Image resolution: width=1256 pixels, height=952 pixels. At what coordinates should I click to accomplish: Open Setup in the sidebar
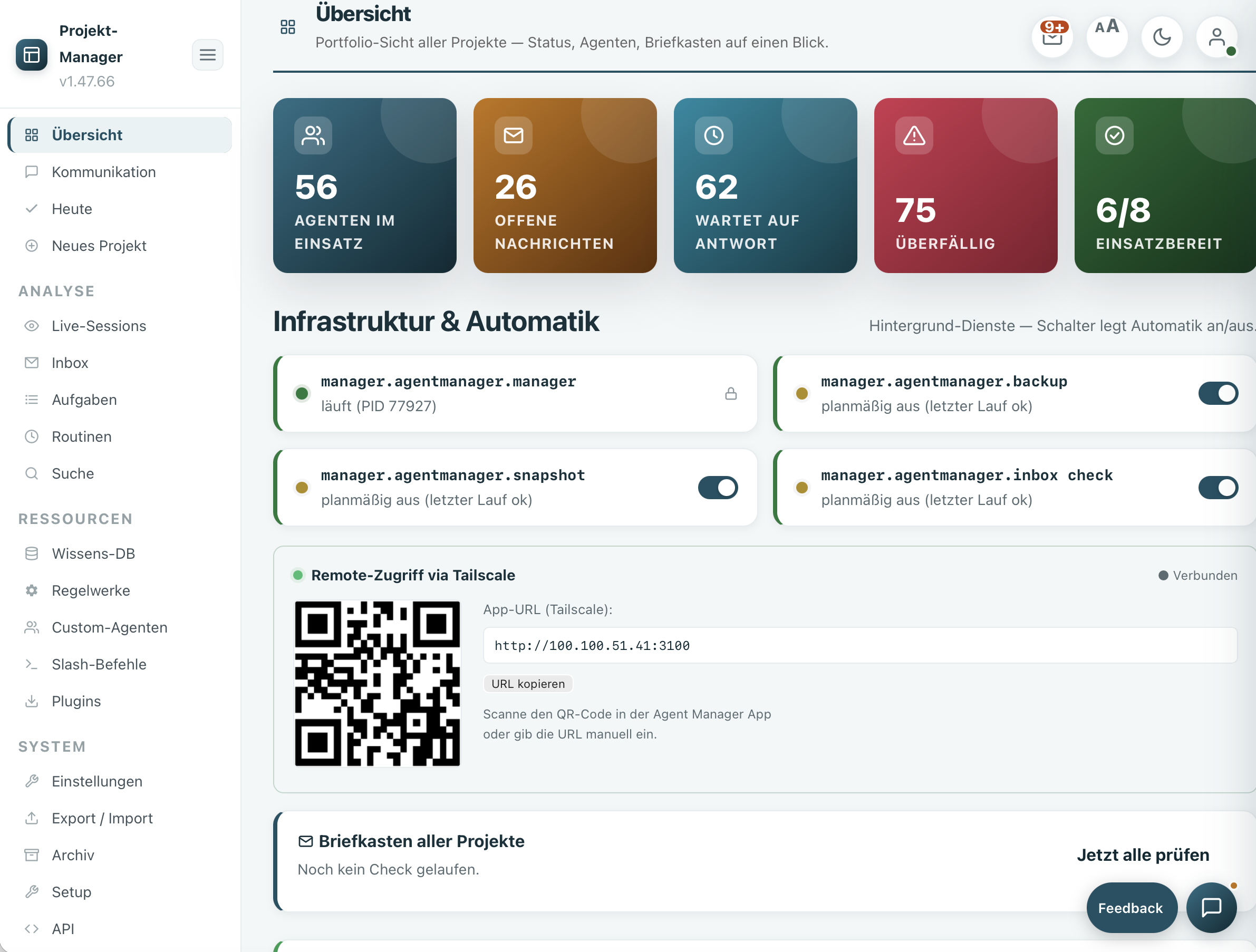[120, 892]
